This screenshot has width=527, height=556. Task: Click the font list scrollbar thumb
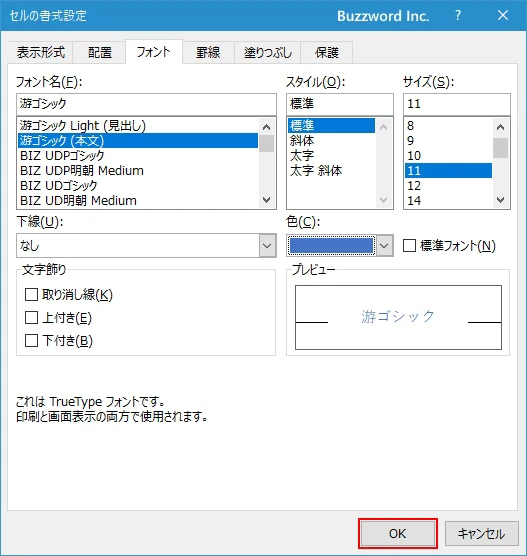[x=266, y=143]
